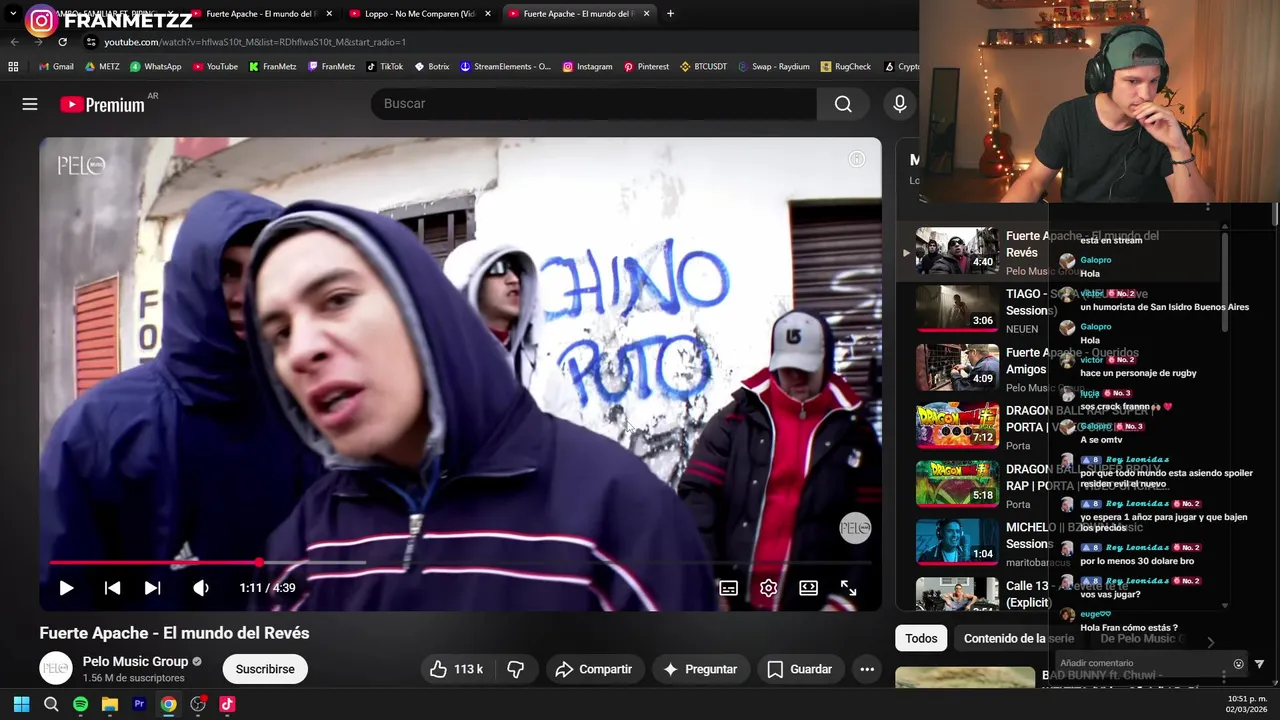Dislike the video
Screen dimensions: 1280x720
point(516,669)
